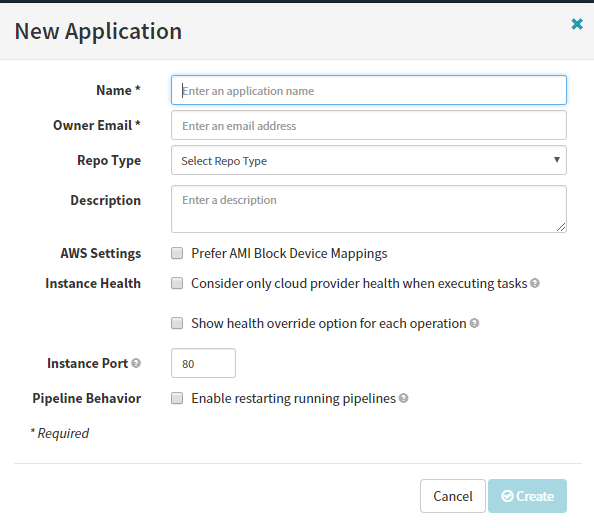Click the Description text area
This screenshot has height=528, width=594.
click(x=369, y=209)
